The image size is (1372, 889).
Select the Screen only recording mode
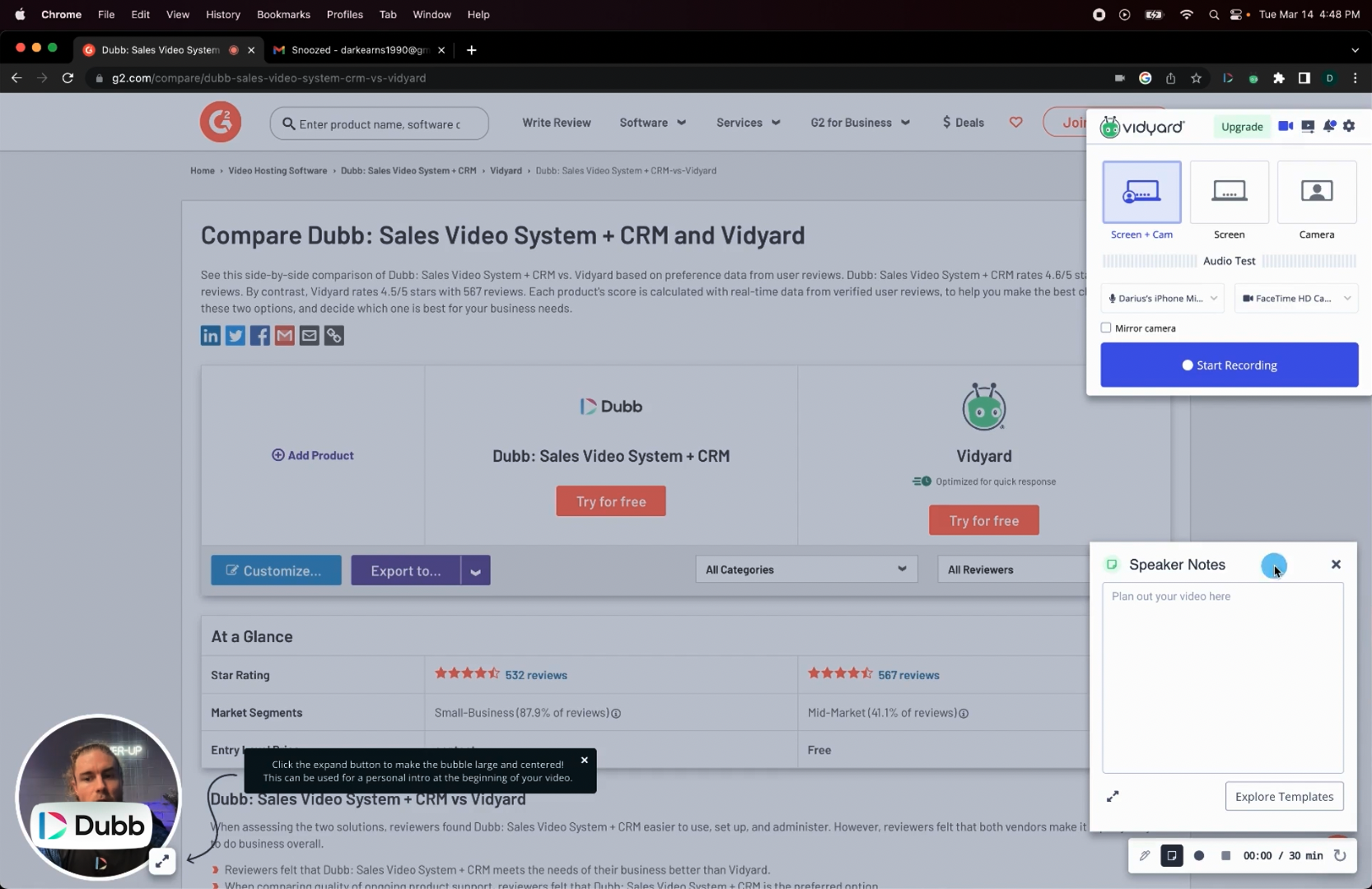[1229, 201]
